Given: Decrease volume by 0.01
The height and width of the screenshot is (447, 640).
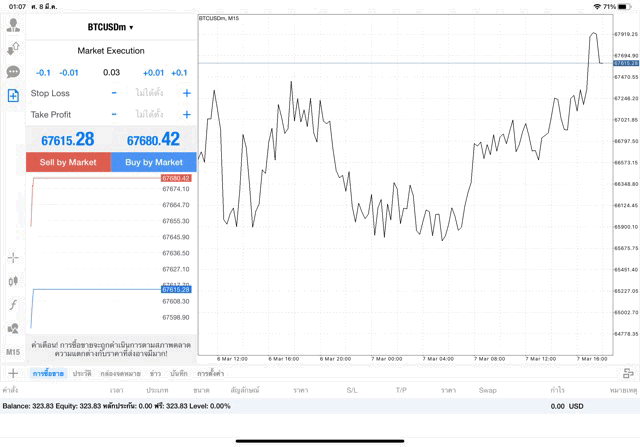Looking at the screenshot, I should (x=69, y=73).
